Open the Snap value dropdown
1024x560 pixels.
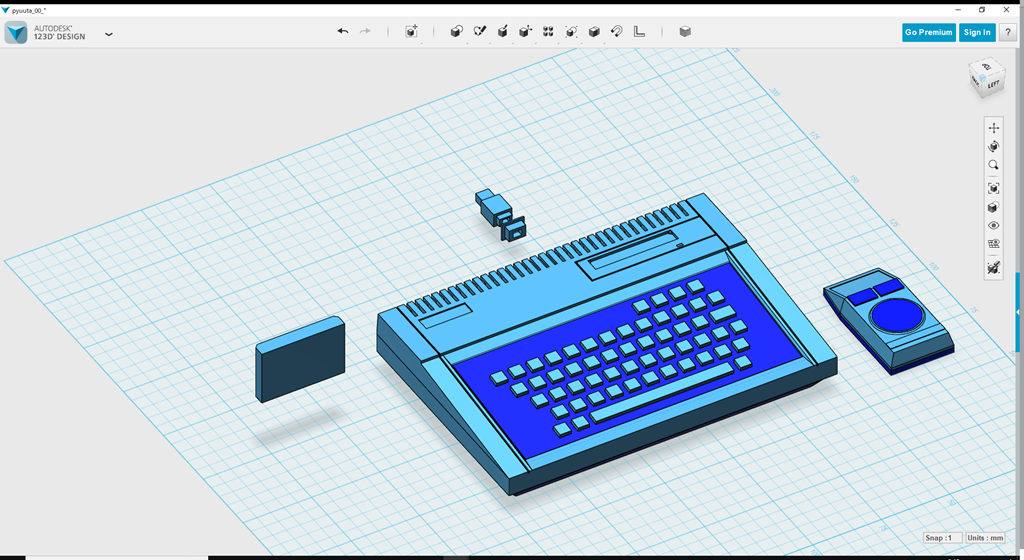[x=942, y=538]
